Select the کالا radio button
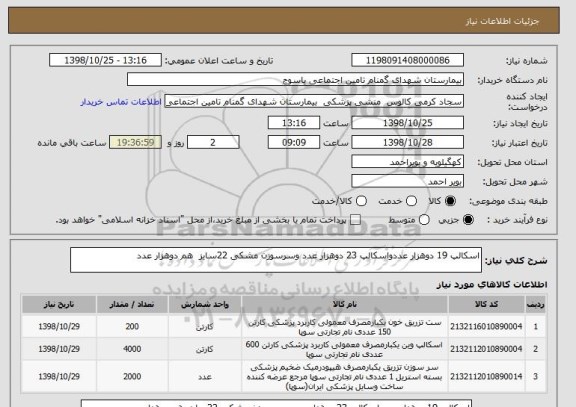Image resolution: width=576 pixels, height=407 pixels. click(450, 201)
